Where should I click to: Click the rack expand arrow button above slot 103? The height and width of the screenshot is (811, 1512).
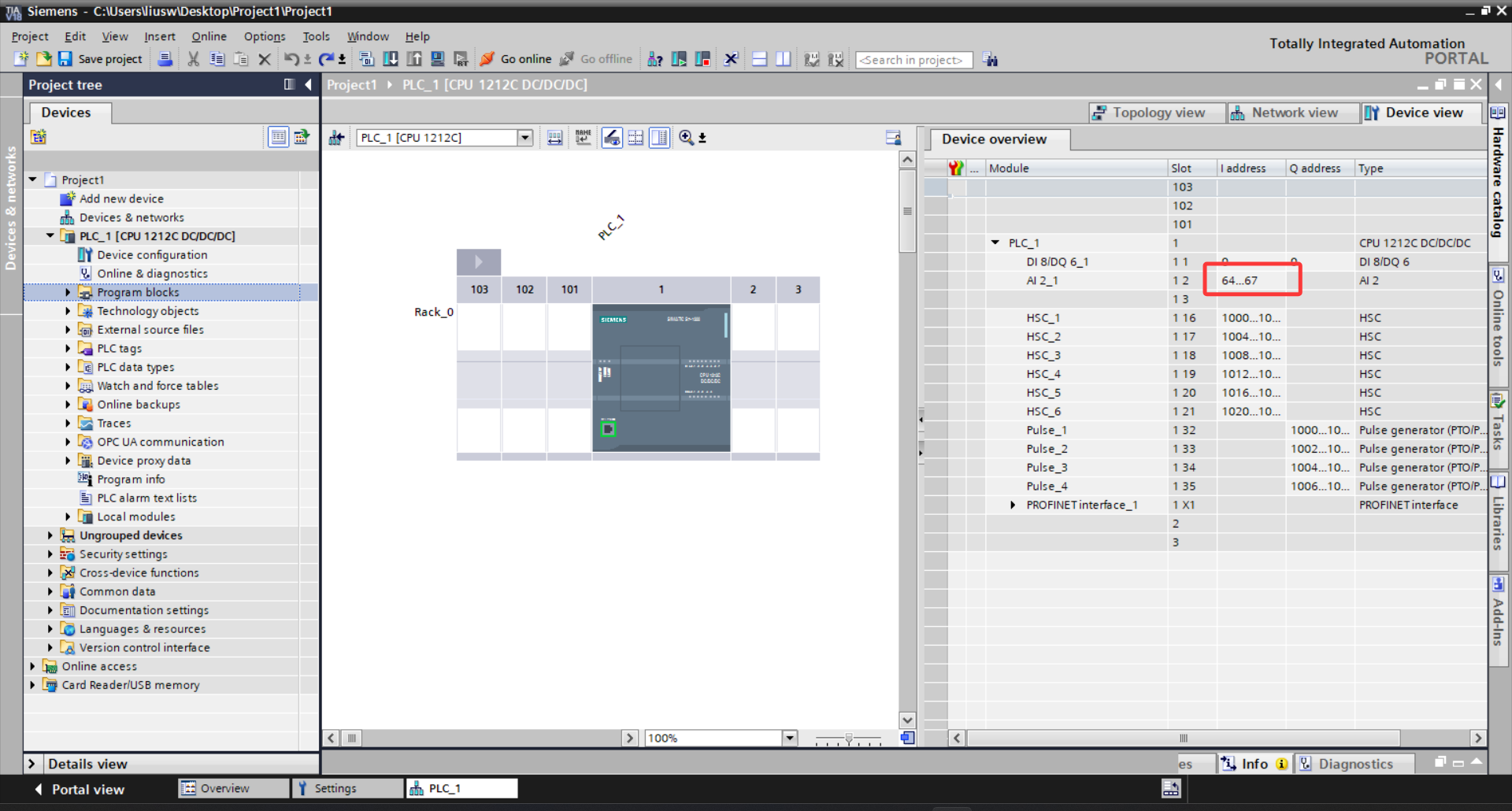(478, 261)
